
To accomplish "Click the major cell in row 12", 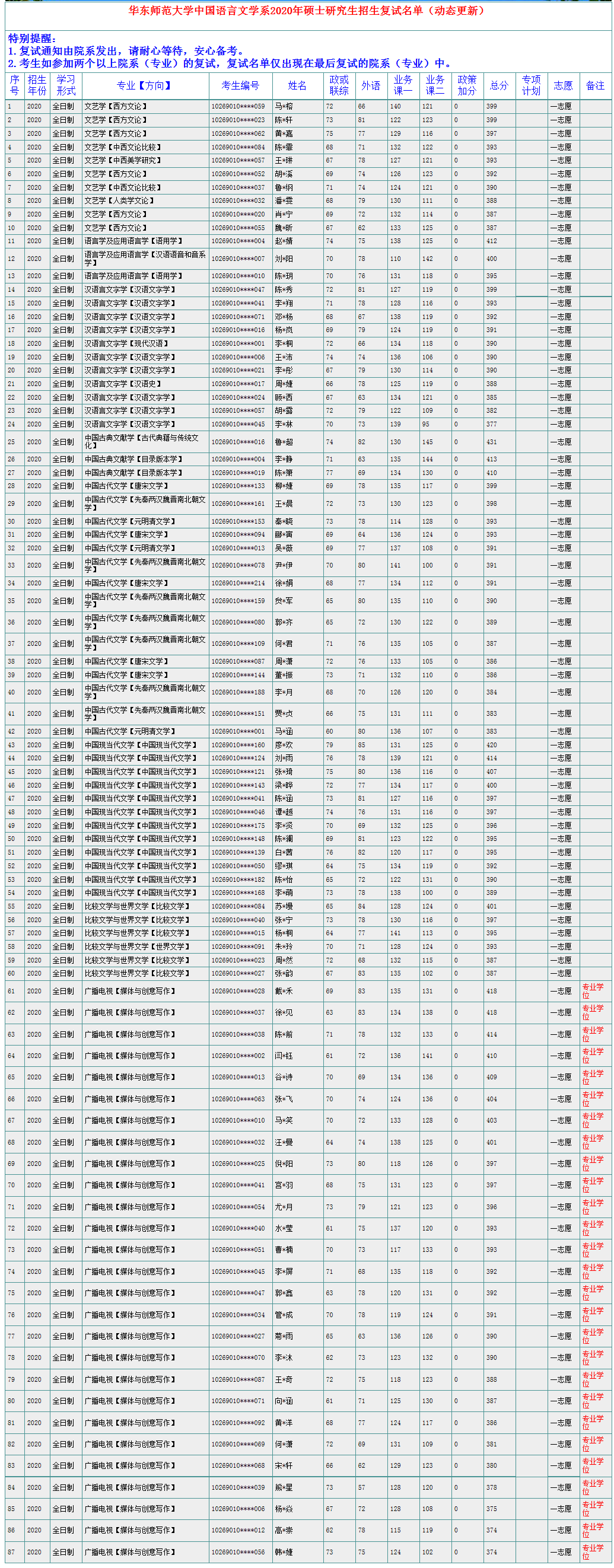I will point(145,259).
